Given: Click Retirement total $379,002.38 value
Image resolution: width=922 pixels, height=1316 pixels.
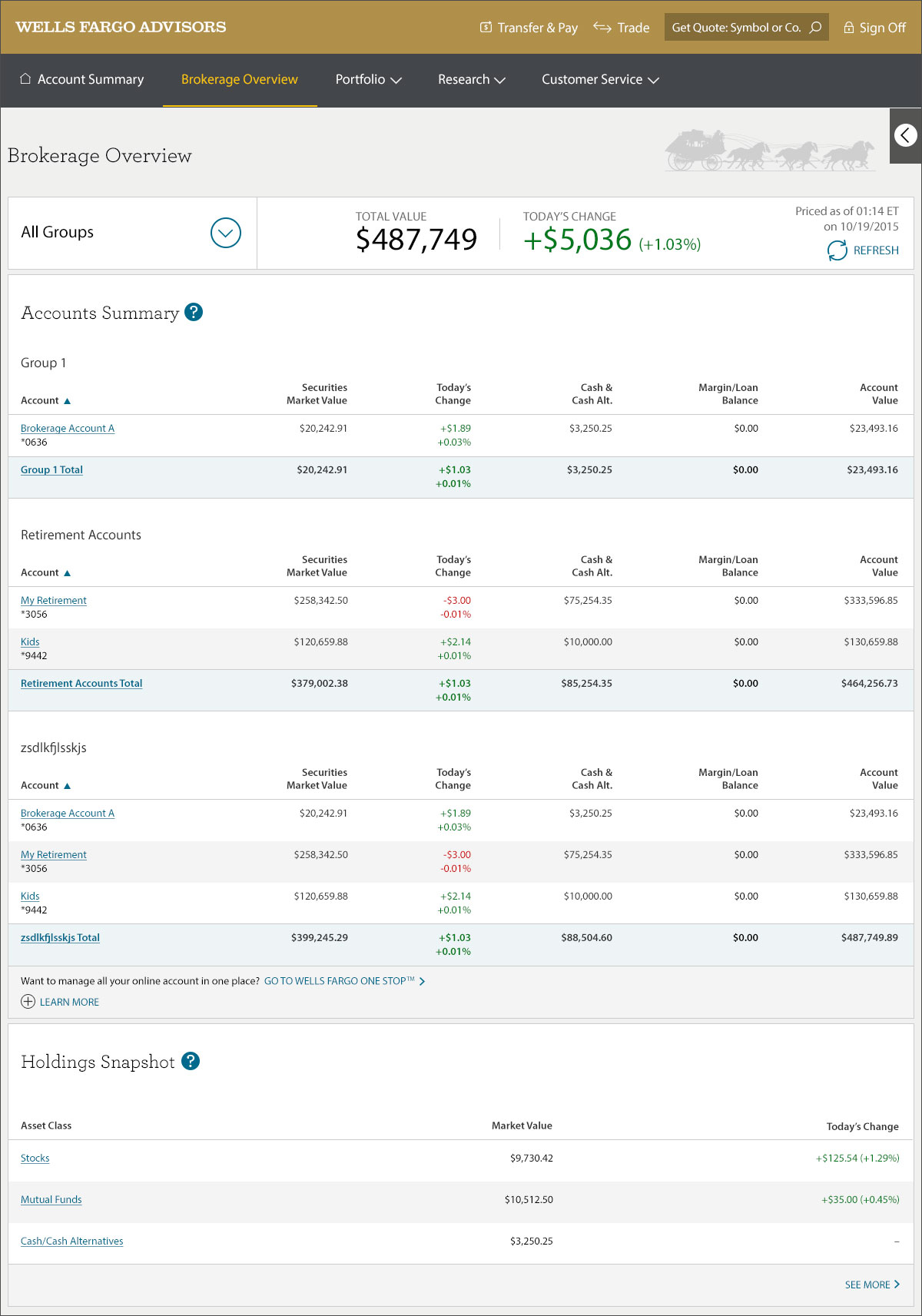Looking at the screenshot, I should pyautogui.click(x=320, y=684).
